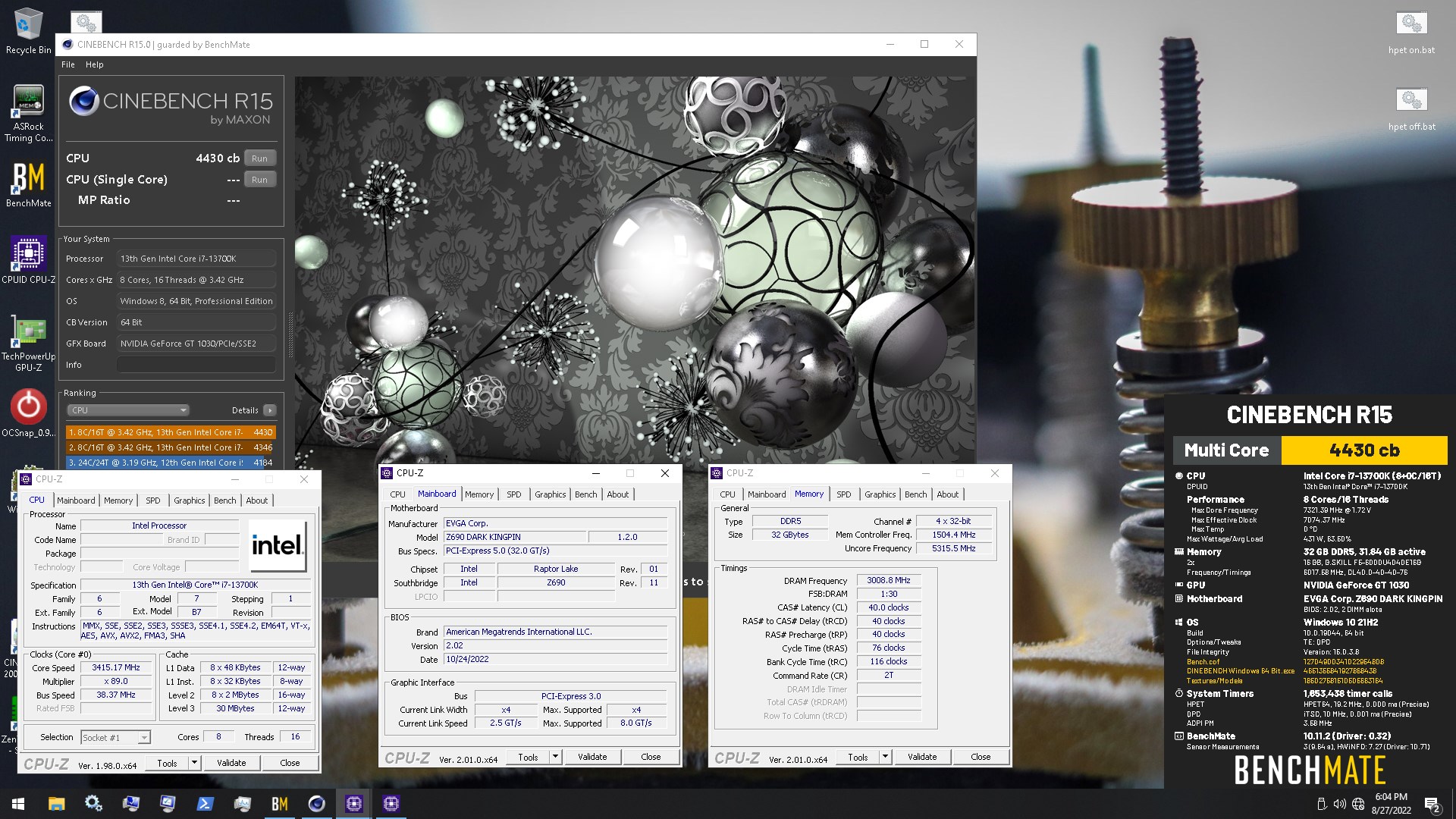Click the safely remove USB tray icon
Viewport: 1456px width, 819px height.
click(1321, 804)
